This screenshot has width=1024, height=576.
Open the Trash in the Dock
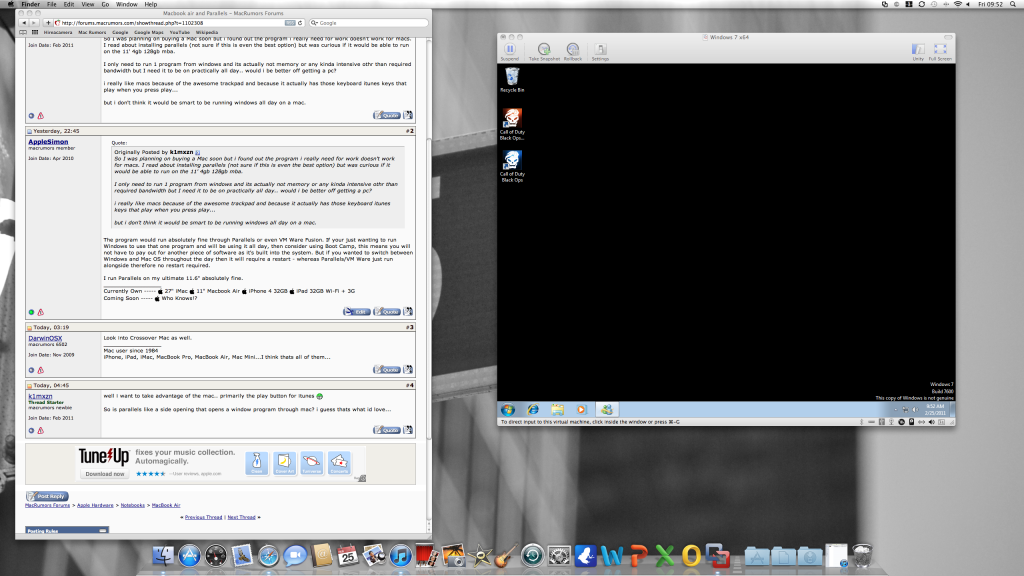pos(863,556)
